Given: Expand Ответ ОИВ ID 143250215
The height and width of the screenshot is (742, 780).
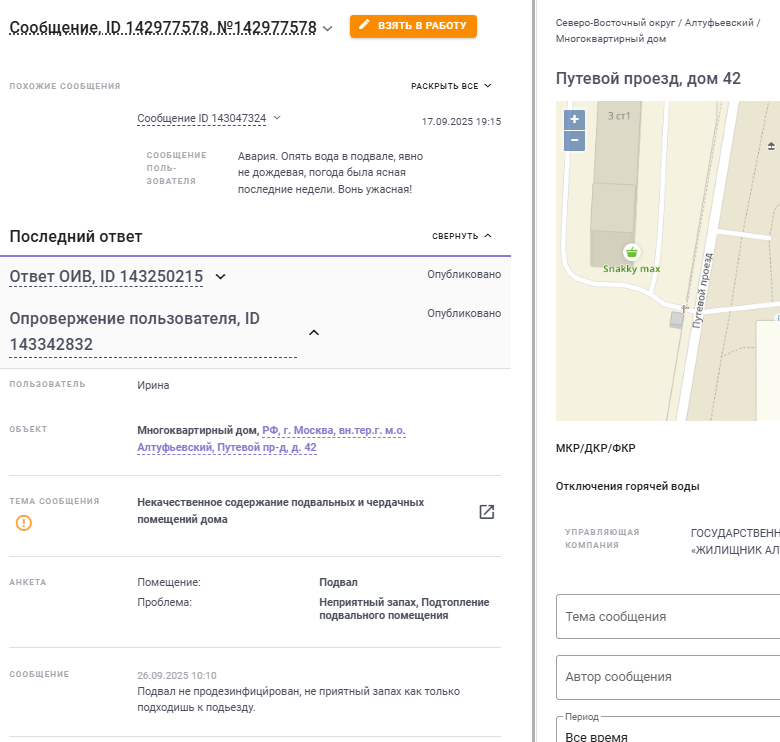Looking at the screenshot, I should click(221, 277).
